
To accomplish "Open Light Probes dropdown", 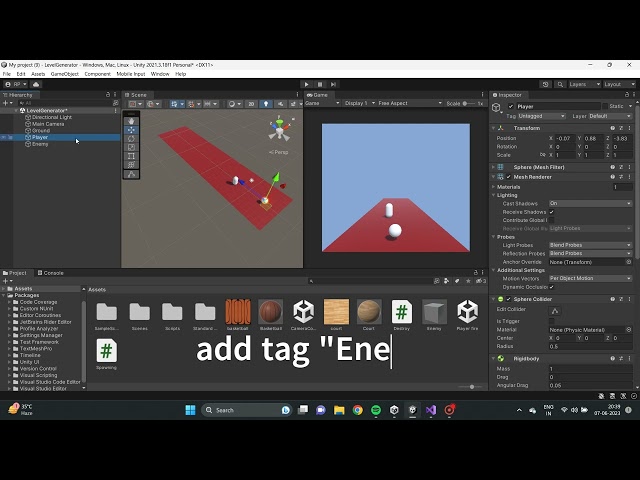I will click(590, 245).
